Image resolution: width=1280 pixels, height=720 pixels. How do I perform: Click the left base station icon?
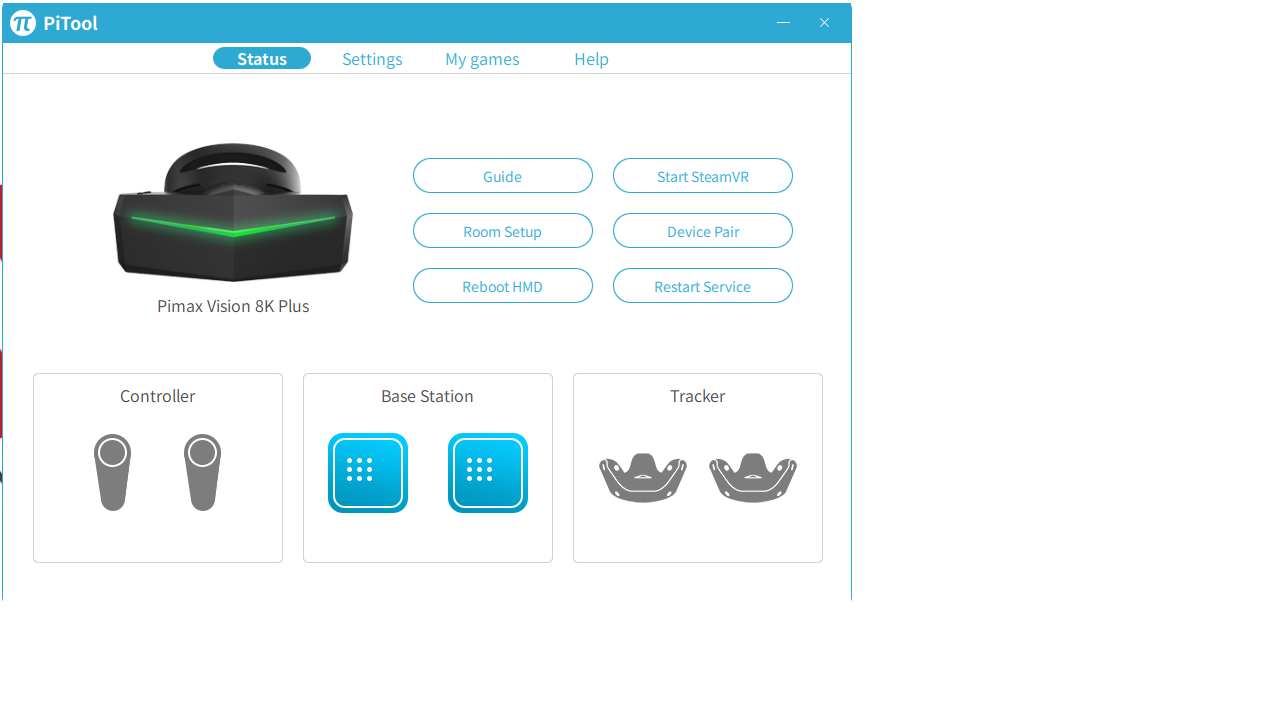tap(368, 473)
